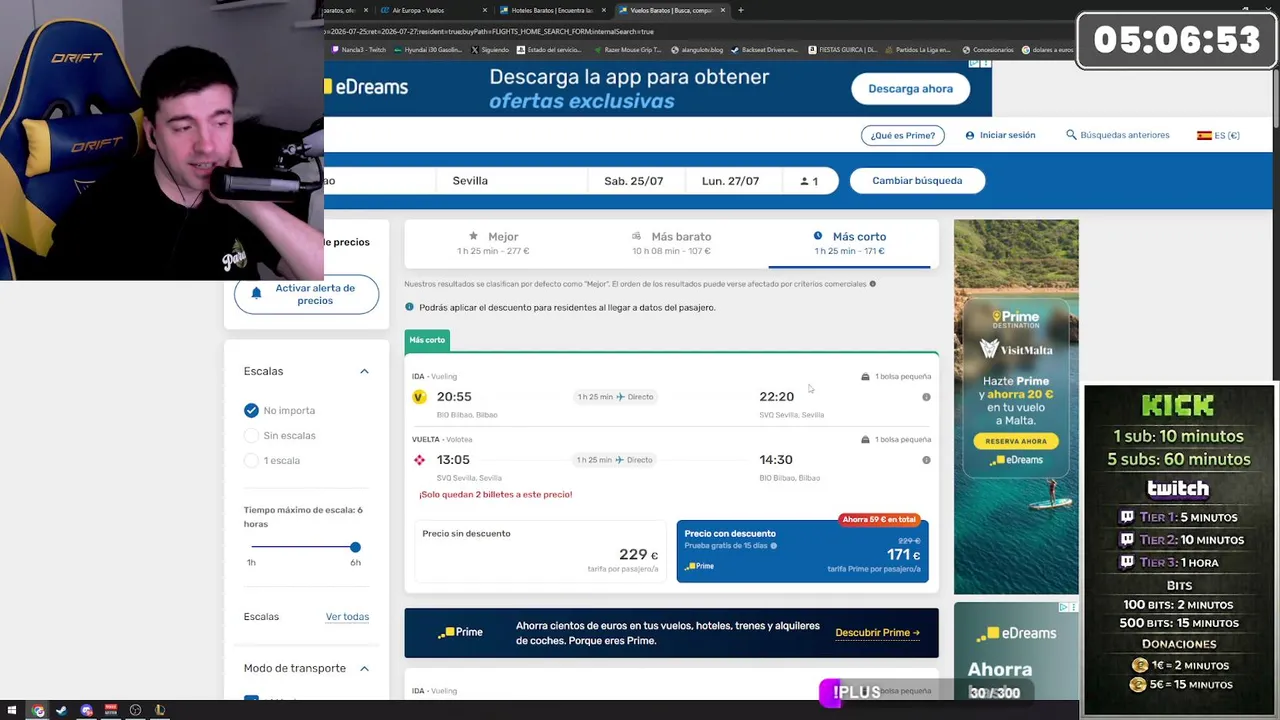Open Chrome from the taskbar
The image size is (1280, 720).
(x=38, y=711)
